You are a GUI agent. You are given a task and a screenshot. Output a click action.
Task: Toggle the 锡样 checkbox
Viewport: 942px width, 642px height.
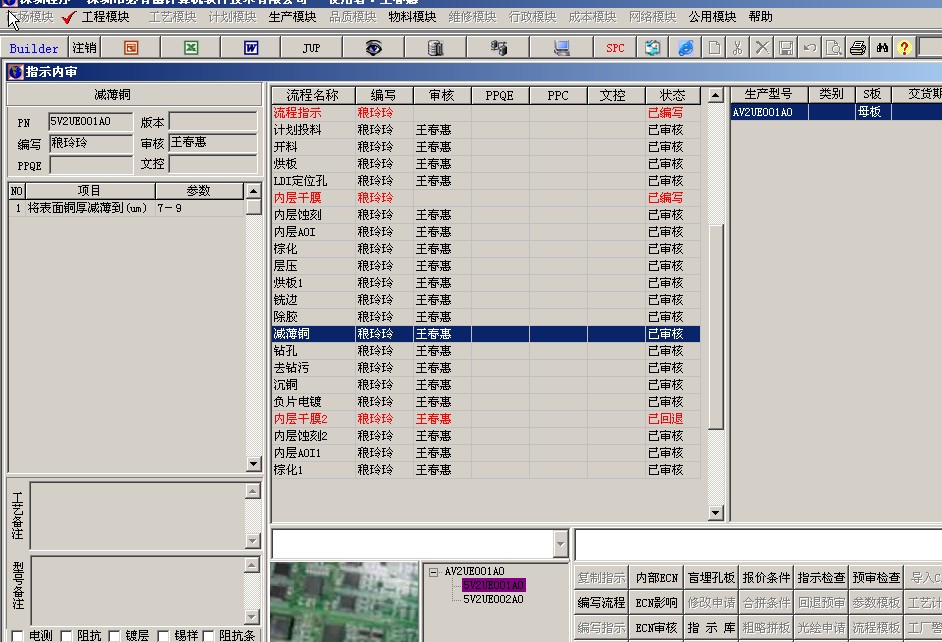click(163, 635)
